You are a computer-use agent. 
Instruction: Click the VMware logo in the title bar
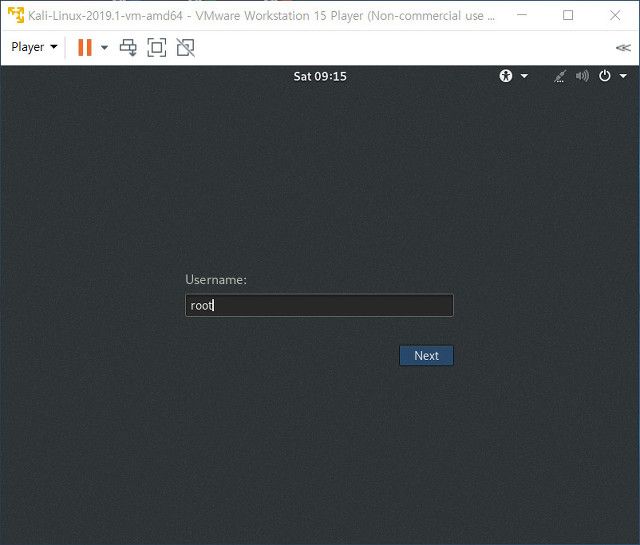coord(16,16)
